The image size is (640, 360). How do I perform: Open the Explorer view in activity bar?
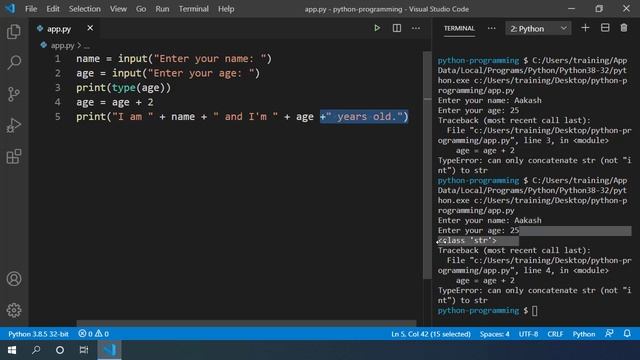pyautogui.click(x=14, y=31)
